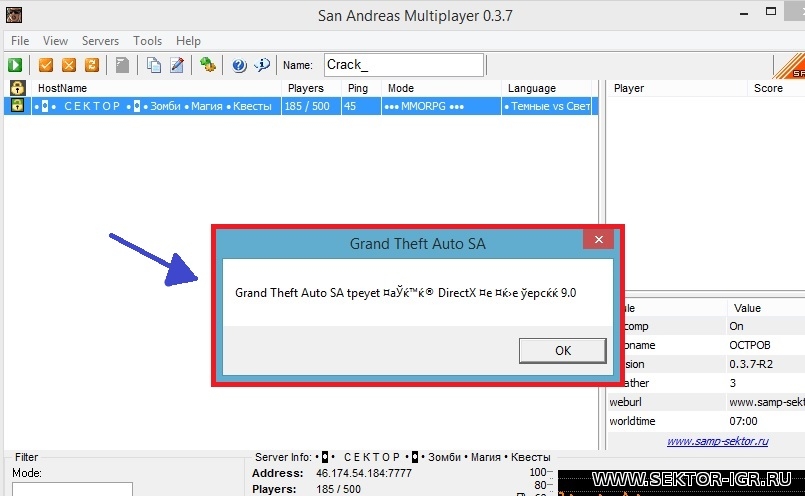Click the green Connect play icon
Screen dimensions: 805x496
[x=15, y=65]
